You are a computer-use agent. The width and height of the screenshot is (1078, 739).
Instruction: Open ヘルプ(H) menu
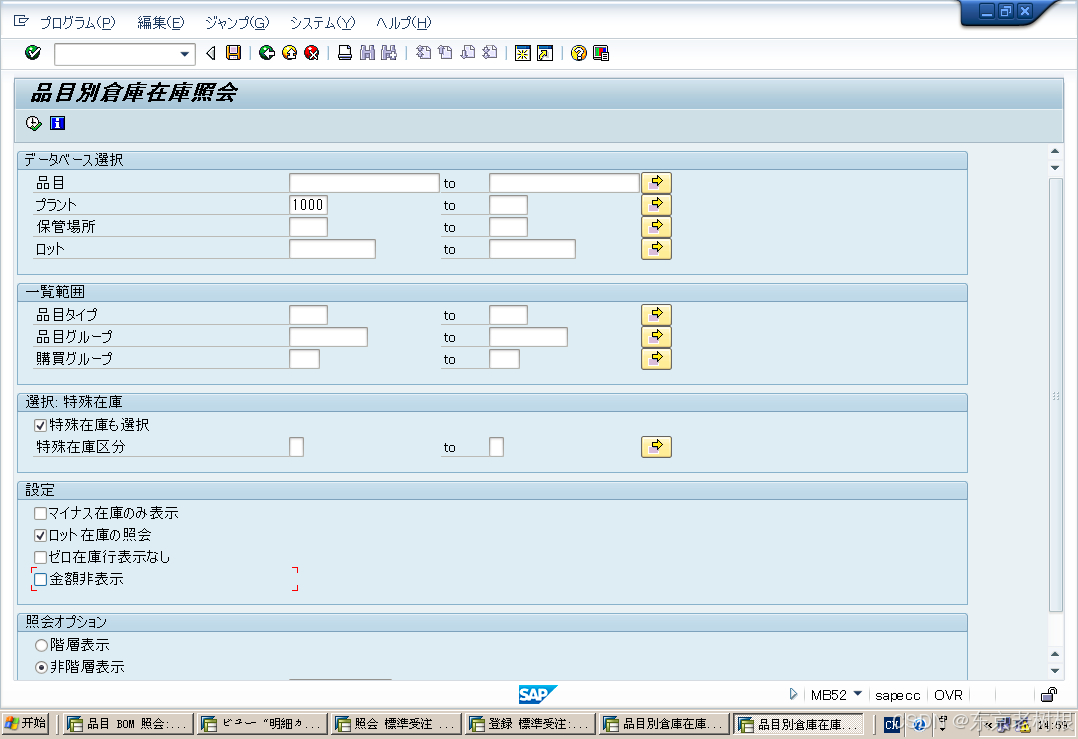pos(404,23)
